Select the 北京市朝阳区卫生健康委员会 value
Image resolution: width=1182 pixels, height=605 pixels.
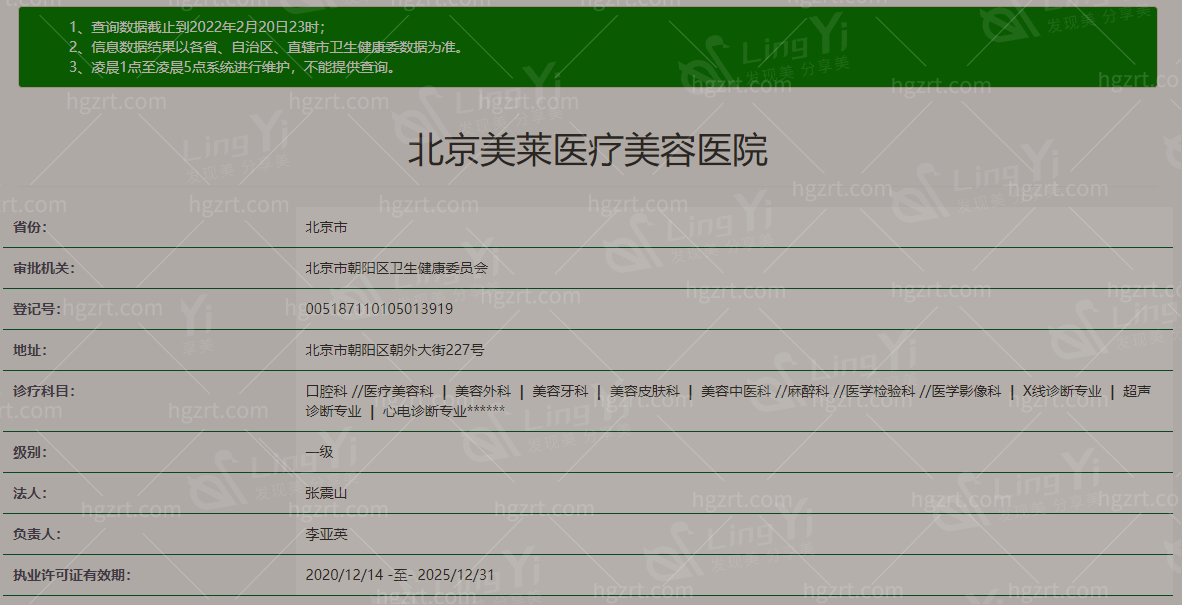396,268
